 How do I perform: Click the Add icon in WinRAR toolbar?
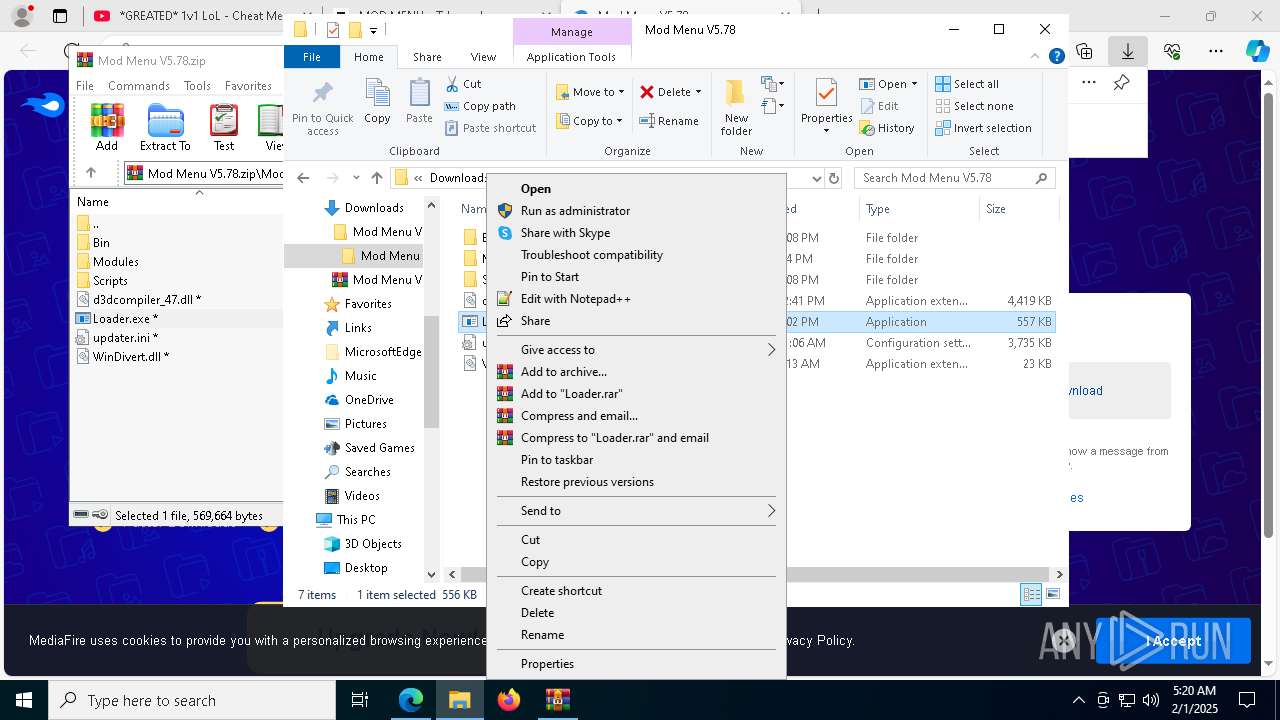[106, 127]
